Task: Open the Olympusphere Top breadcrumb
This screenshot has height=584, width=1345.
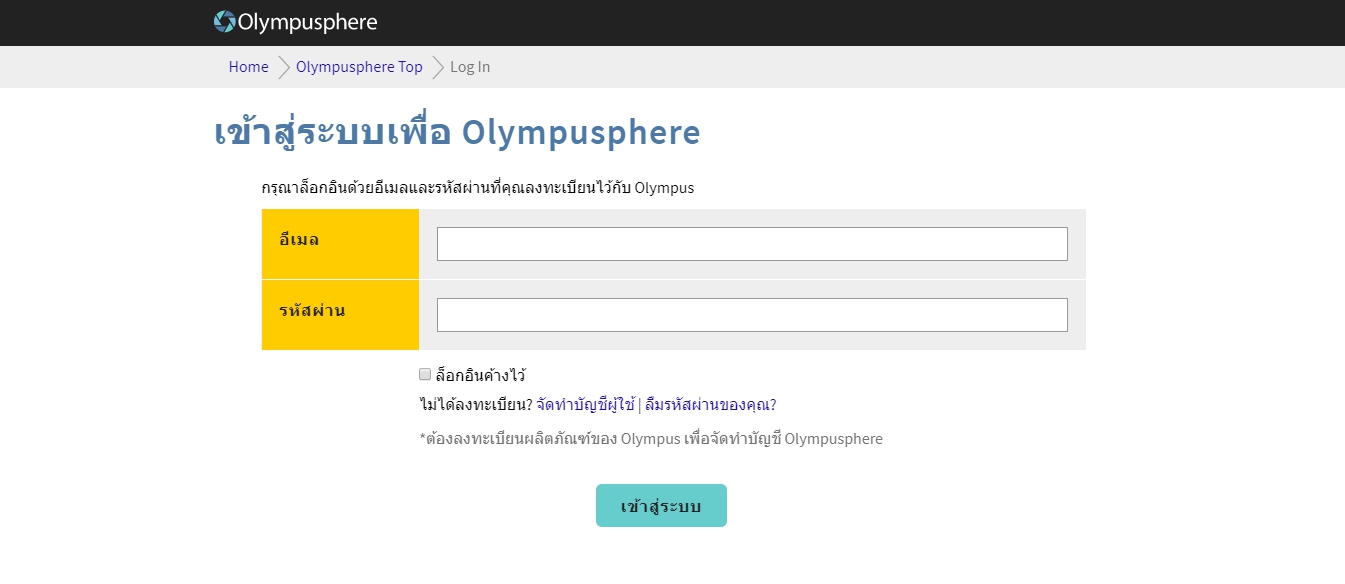Action: pyautogui.click(x=359, y=67)
